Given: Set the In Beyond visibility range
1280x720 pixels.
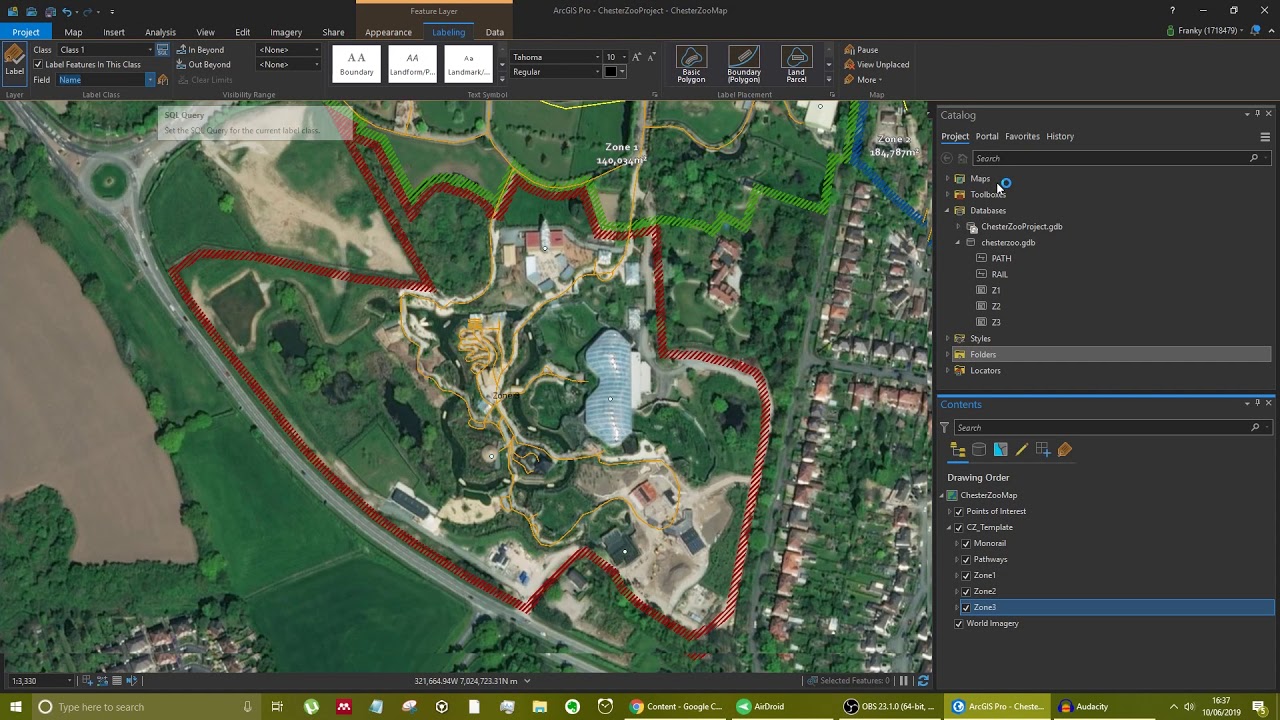Looking at the screenshot, I should [x=289, y=50].
